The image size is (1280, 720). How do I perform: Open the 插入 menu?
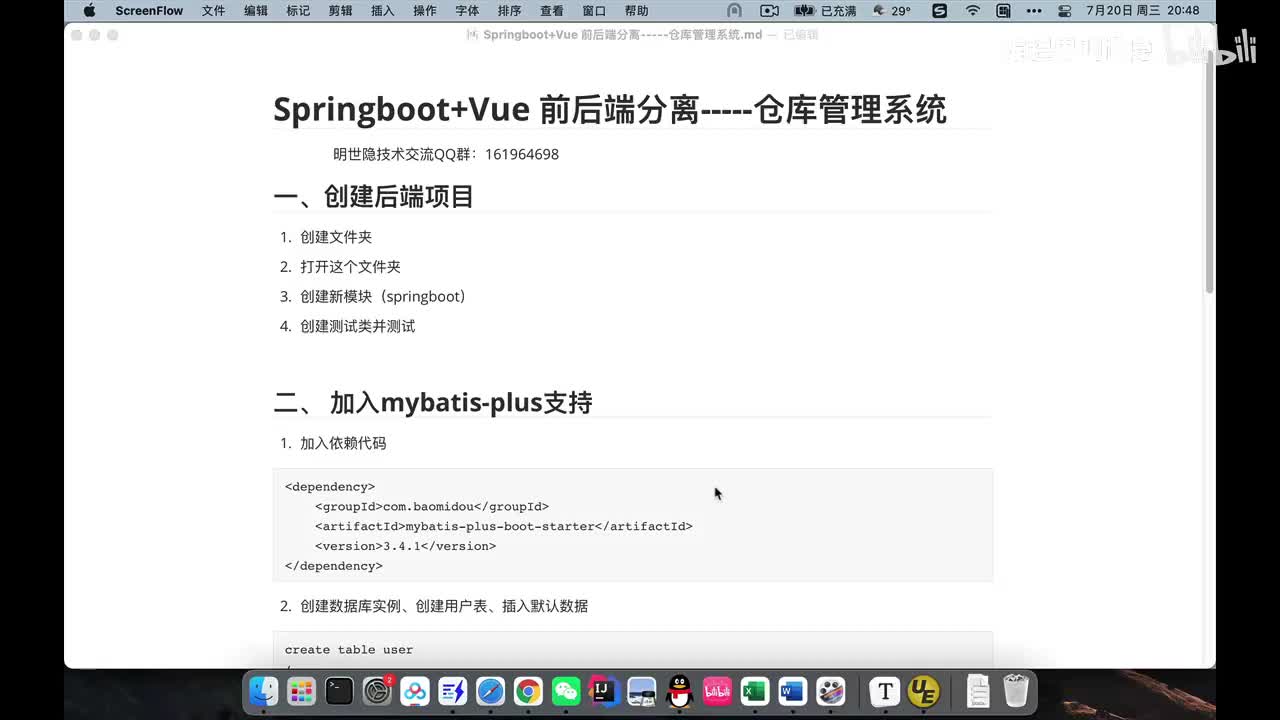tap(382, 11)
